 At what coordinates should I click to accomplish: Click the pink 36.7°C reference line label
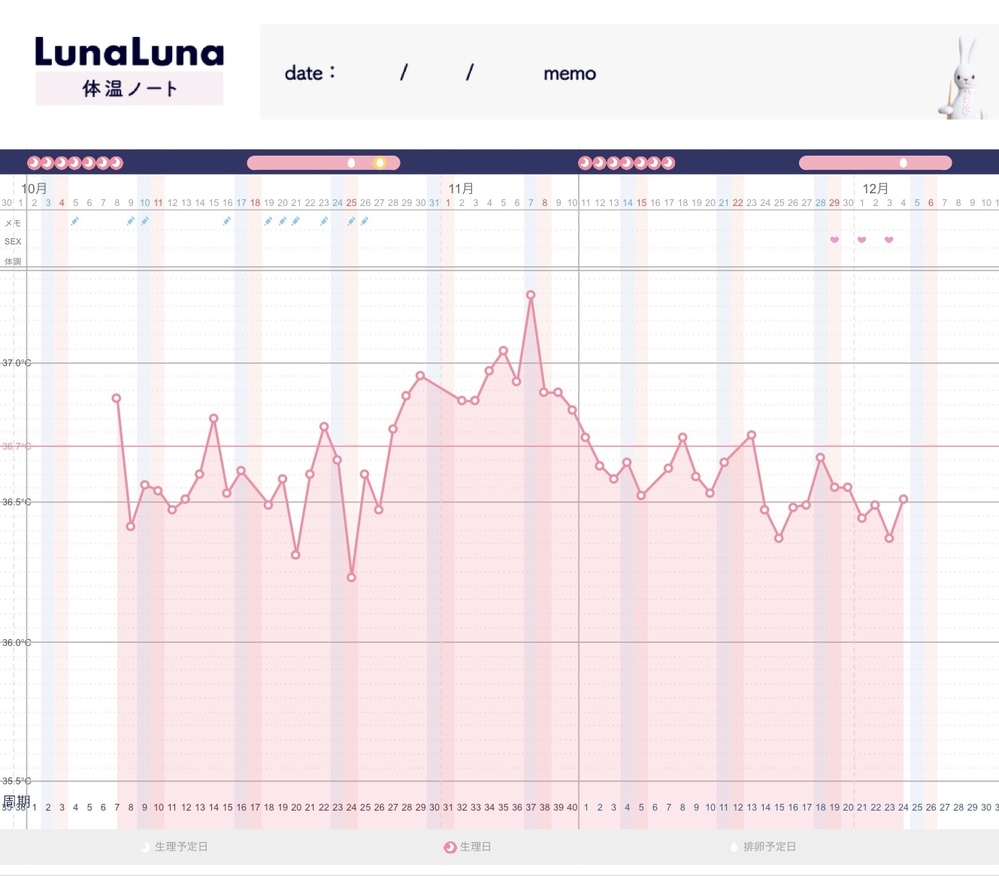(x=16, y=447)
